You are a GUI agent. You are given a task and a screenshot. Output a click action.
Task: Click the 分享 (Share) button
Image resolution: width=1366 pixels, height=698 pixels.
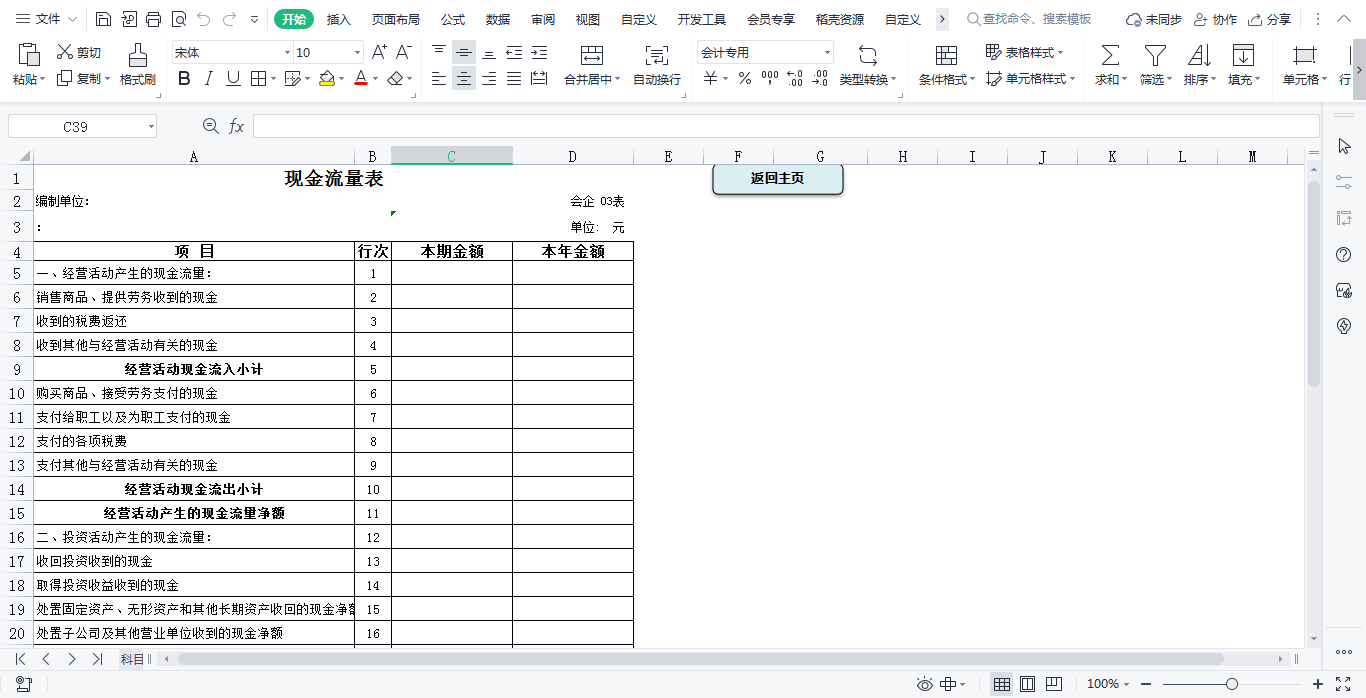click(x=1270, y=19)
